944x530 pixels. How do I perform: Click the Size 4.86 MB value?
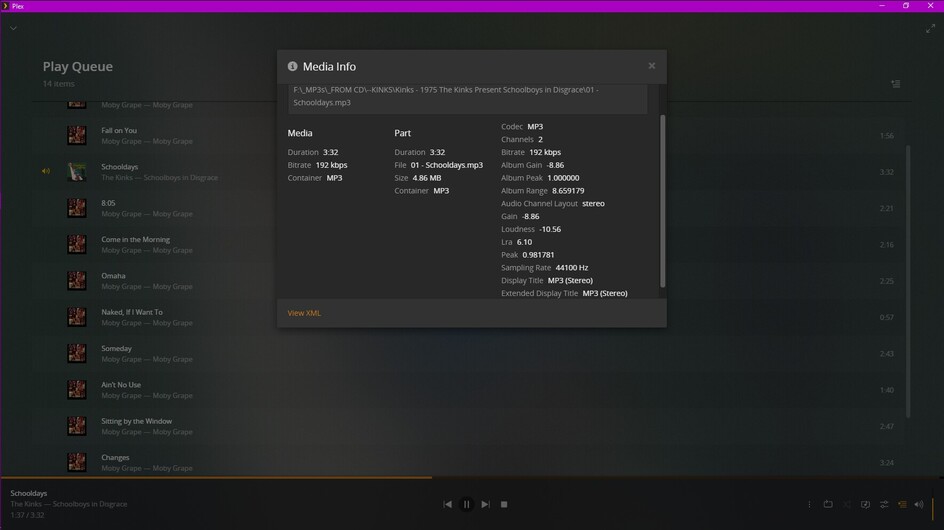tap(427, 178)
